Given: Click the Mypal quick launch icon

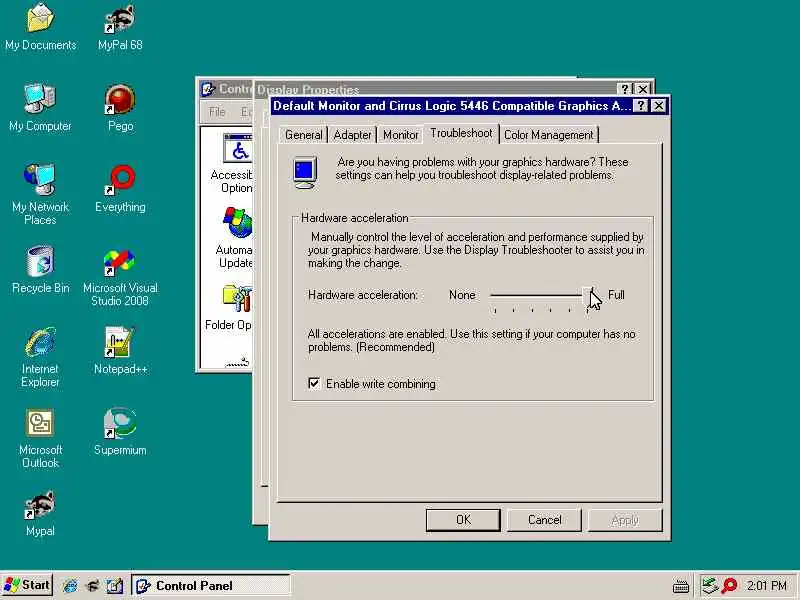Looking at the screenshot, I should [x=92, y=586].
